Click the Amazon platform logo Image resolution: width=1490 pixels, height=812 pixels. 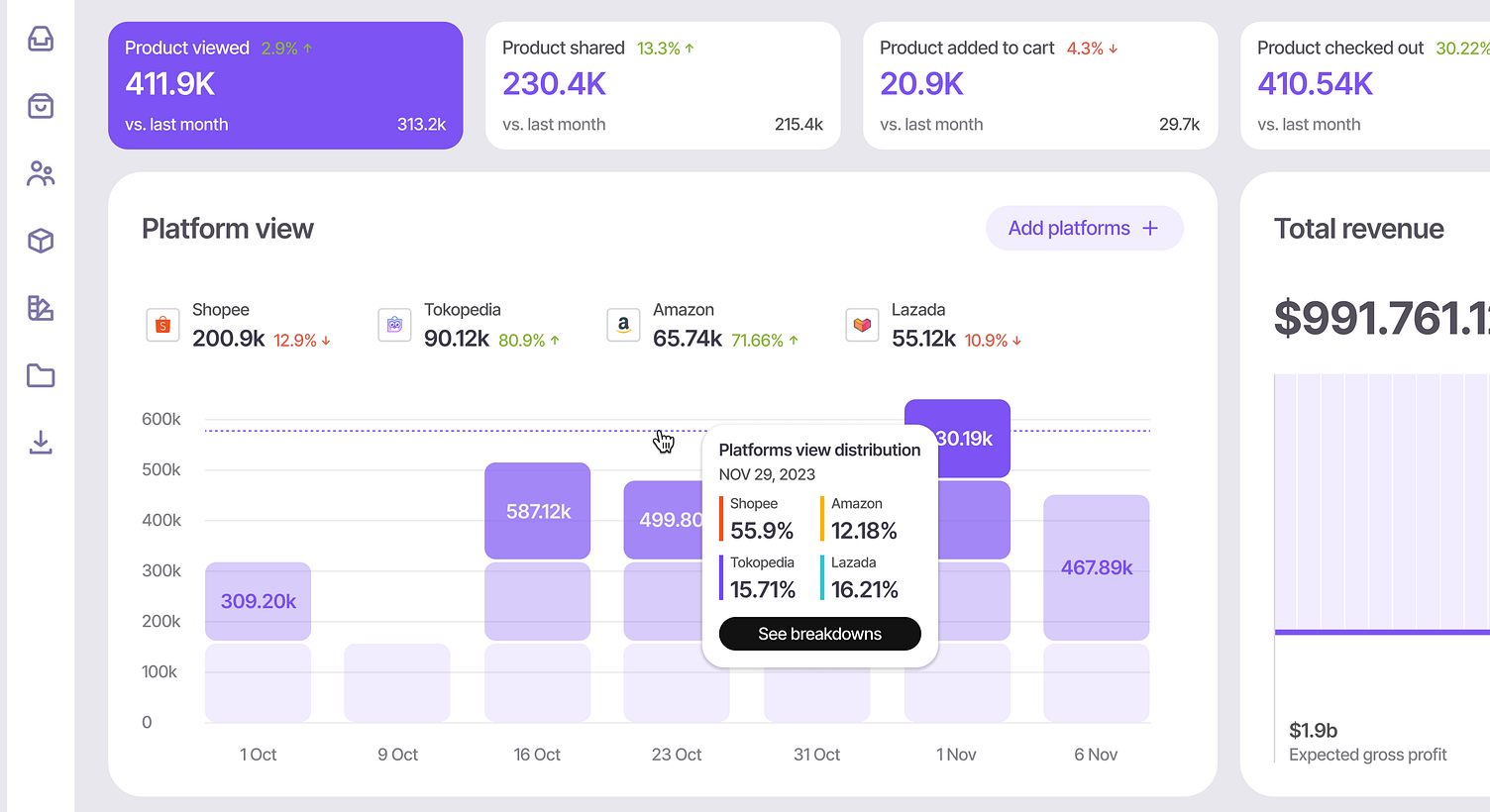click(623, 325)
